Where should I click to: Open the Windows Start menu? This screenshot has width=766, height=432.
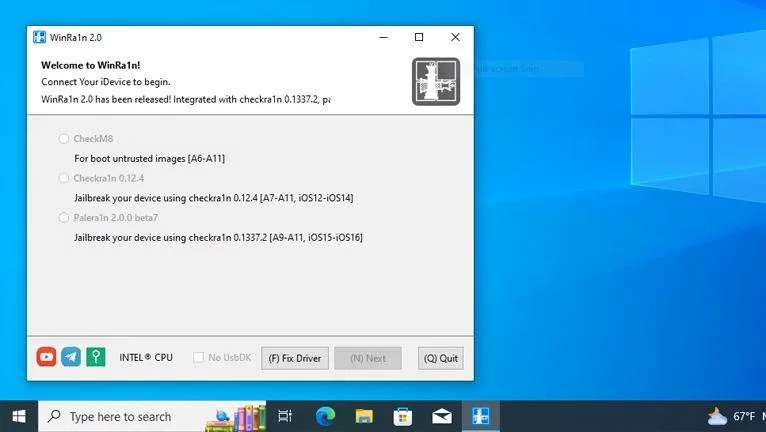[19, 416]
